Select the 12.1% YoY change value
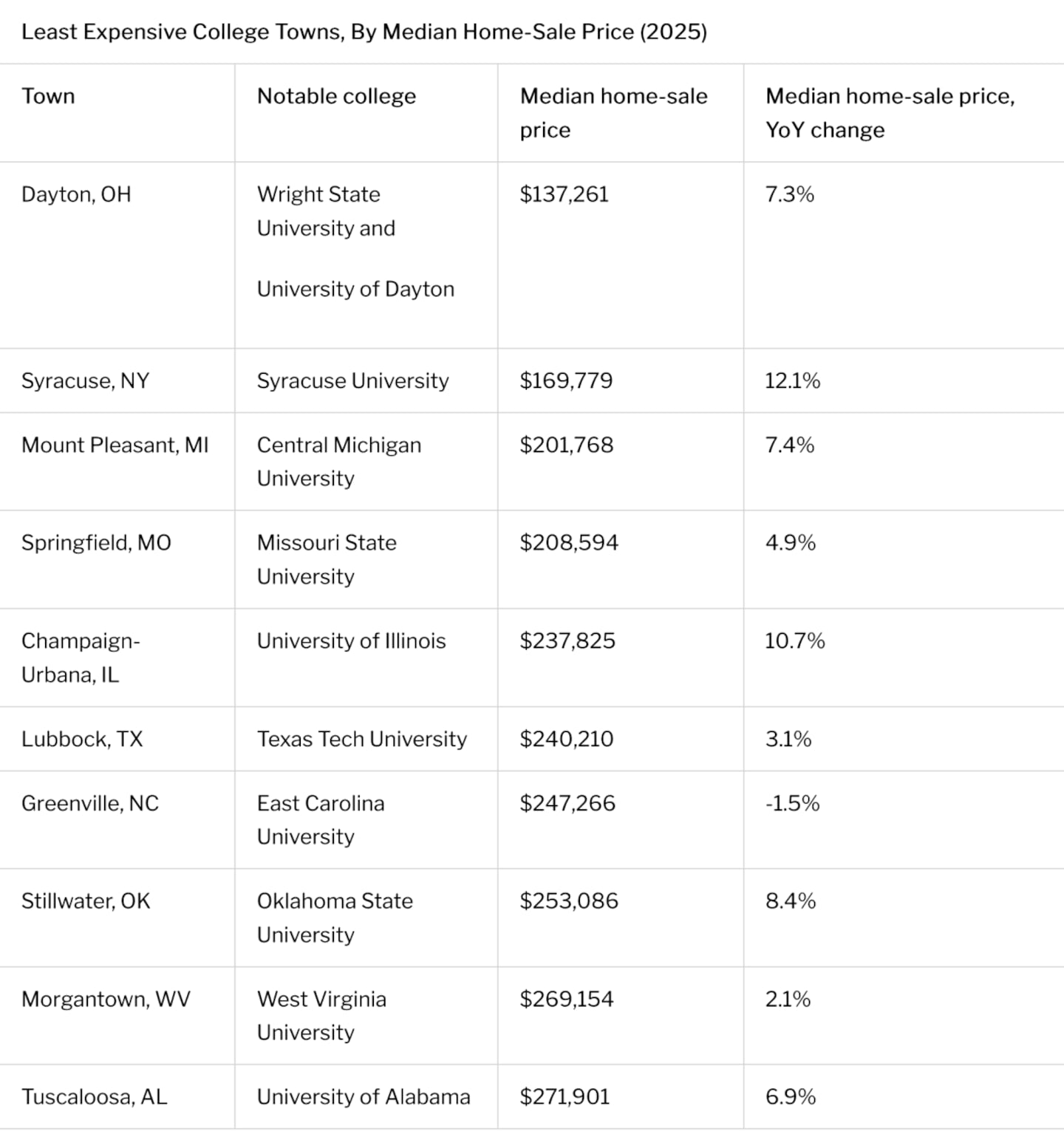Screen dimensions: 1064x1134 (x=792, y=380)
